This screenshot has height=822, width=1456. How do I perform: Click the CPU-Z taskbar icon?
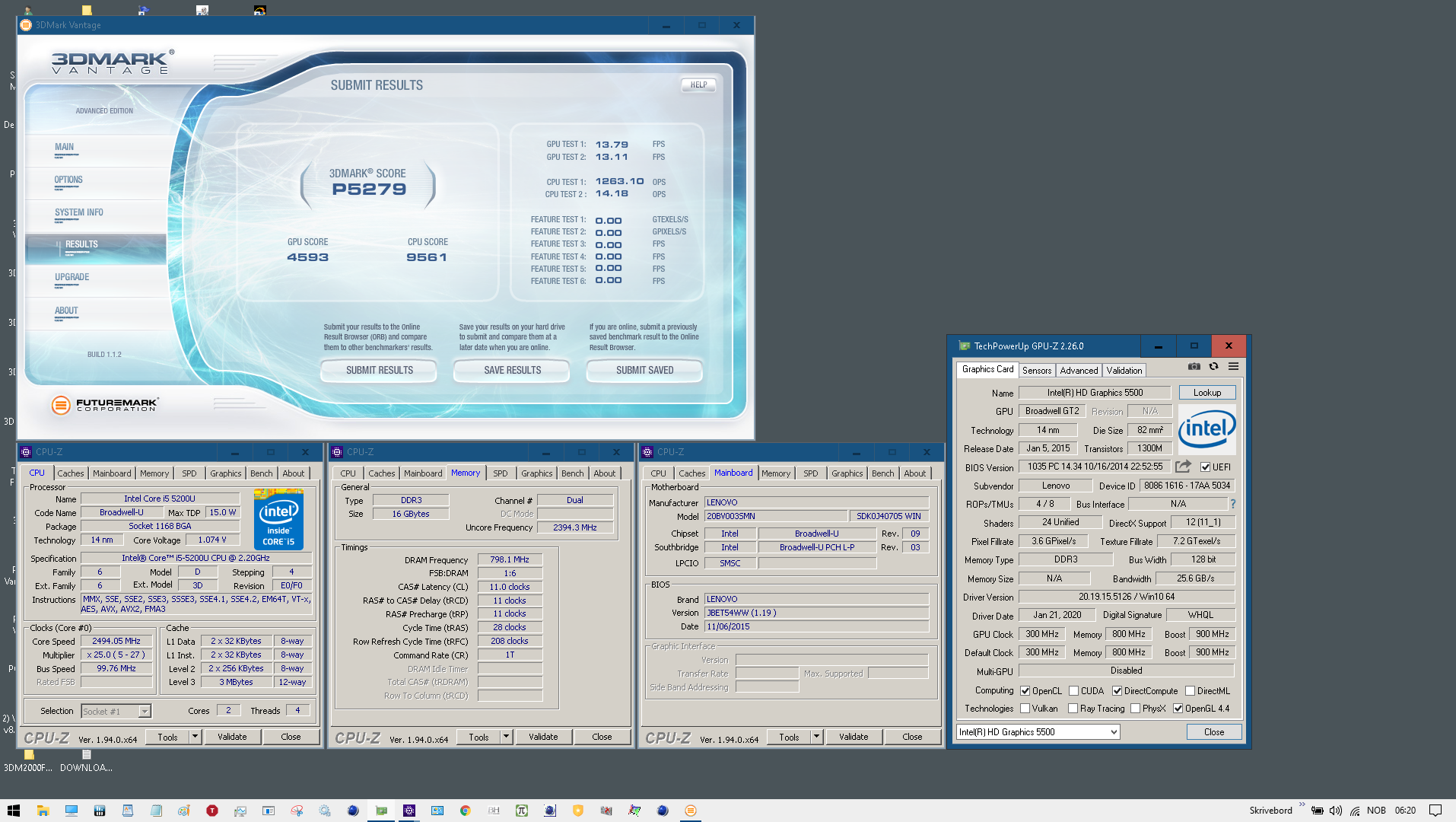[x=409, y=811]
